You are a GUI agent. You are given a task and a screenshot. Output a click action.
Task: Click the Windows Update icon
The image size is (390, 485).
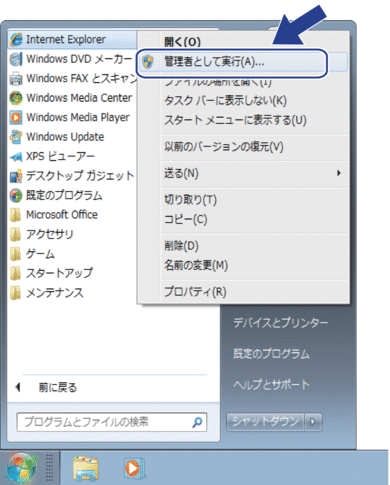[x=16, y=137]
